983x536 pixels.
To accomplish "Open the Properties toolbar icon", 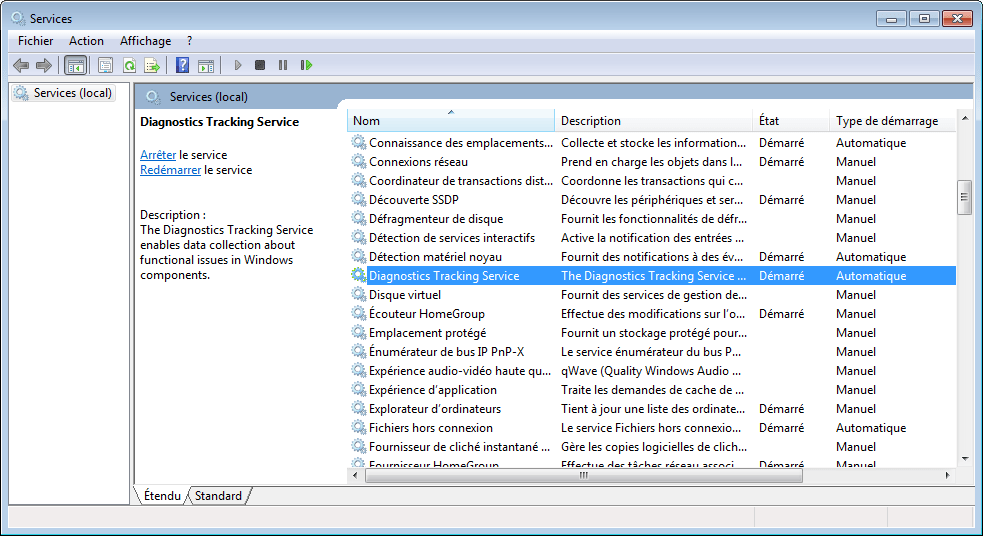I will click(x=105, y=65).
